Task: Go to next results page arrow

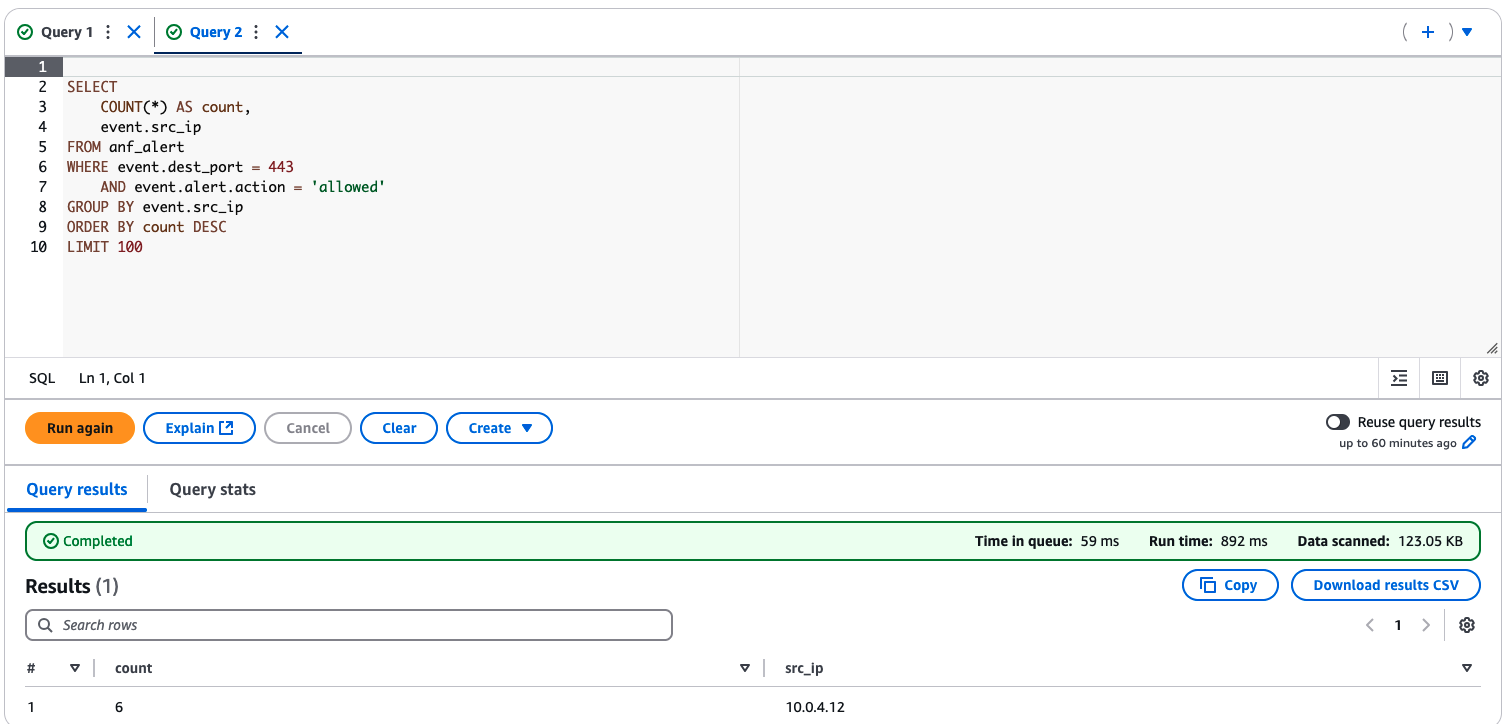Action: click(1426, 625)
